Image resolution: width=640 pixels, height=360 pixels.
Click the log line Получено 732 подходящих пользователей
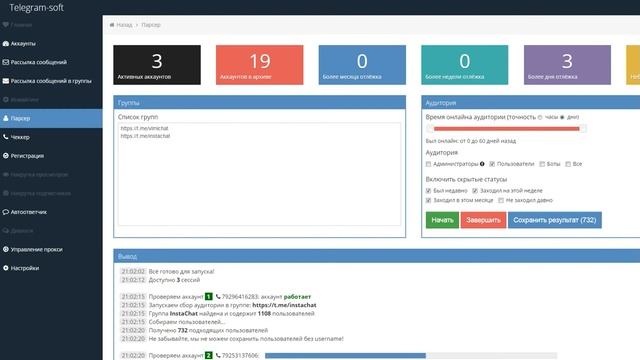(x=208, y=330)
